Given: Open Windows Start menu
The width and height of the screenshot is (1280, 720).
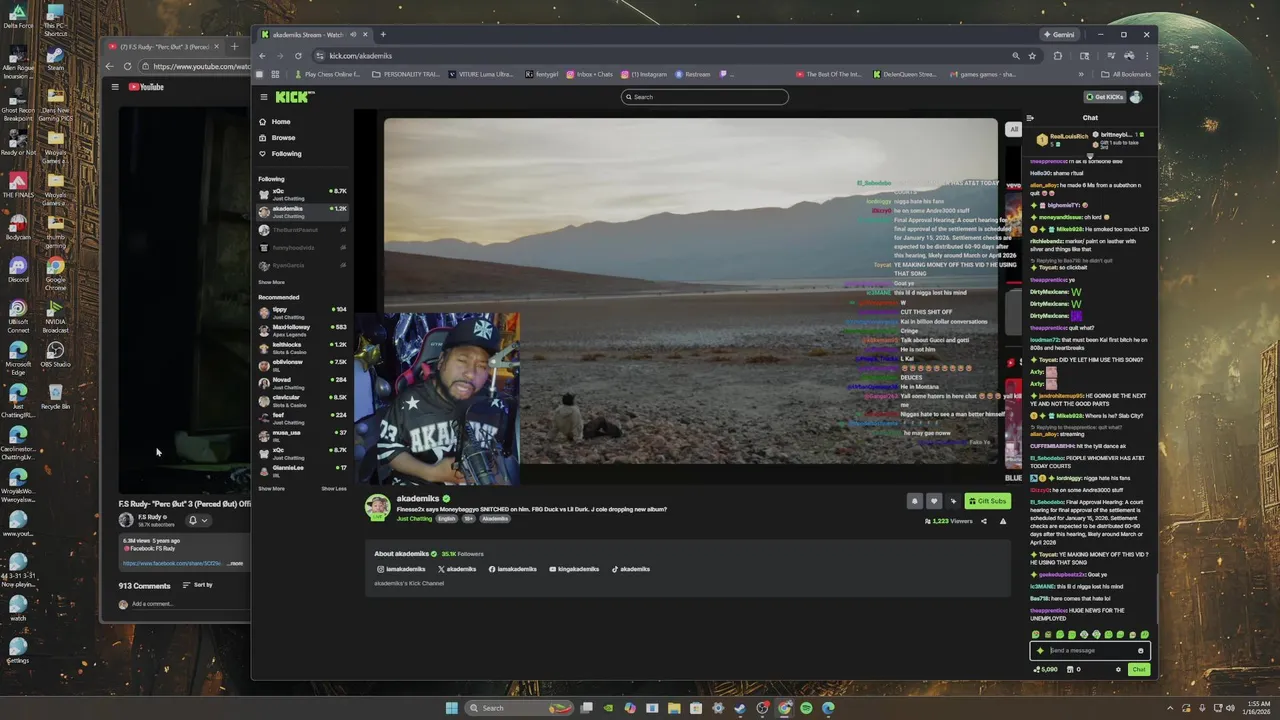Looking at the screenshot, I should point(451,708).
